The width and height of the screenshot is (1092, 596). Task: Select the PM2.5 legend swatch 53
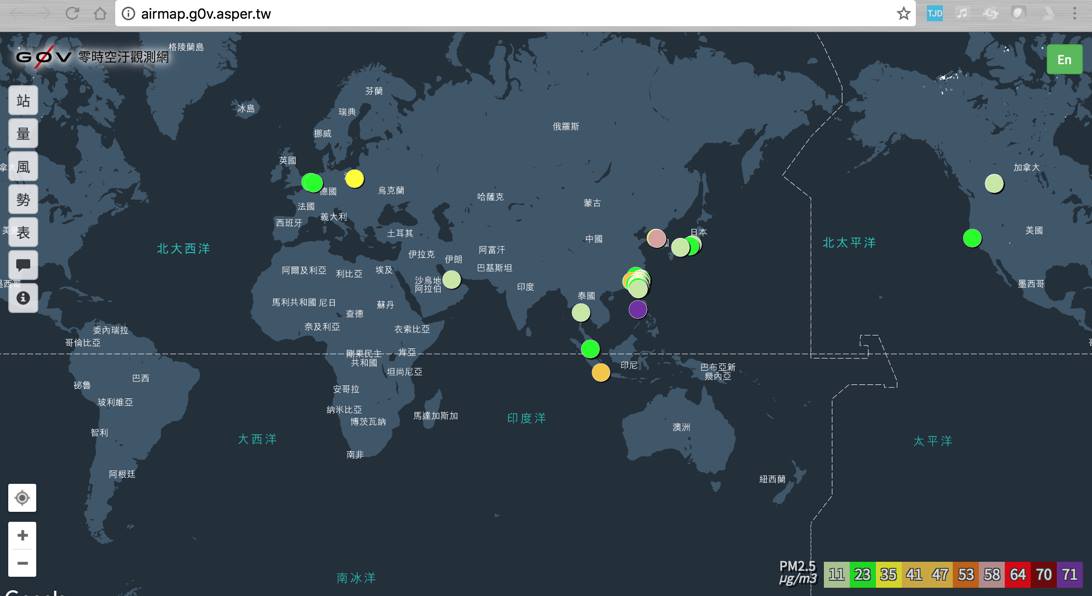pyautogui.click(x=966, y=574)
